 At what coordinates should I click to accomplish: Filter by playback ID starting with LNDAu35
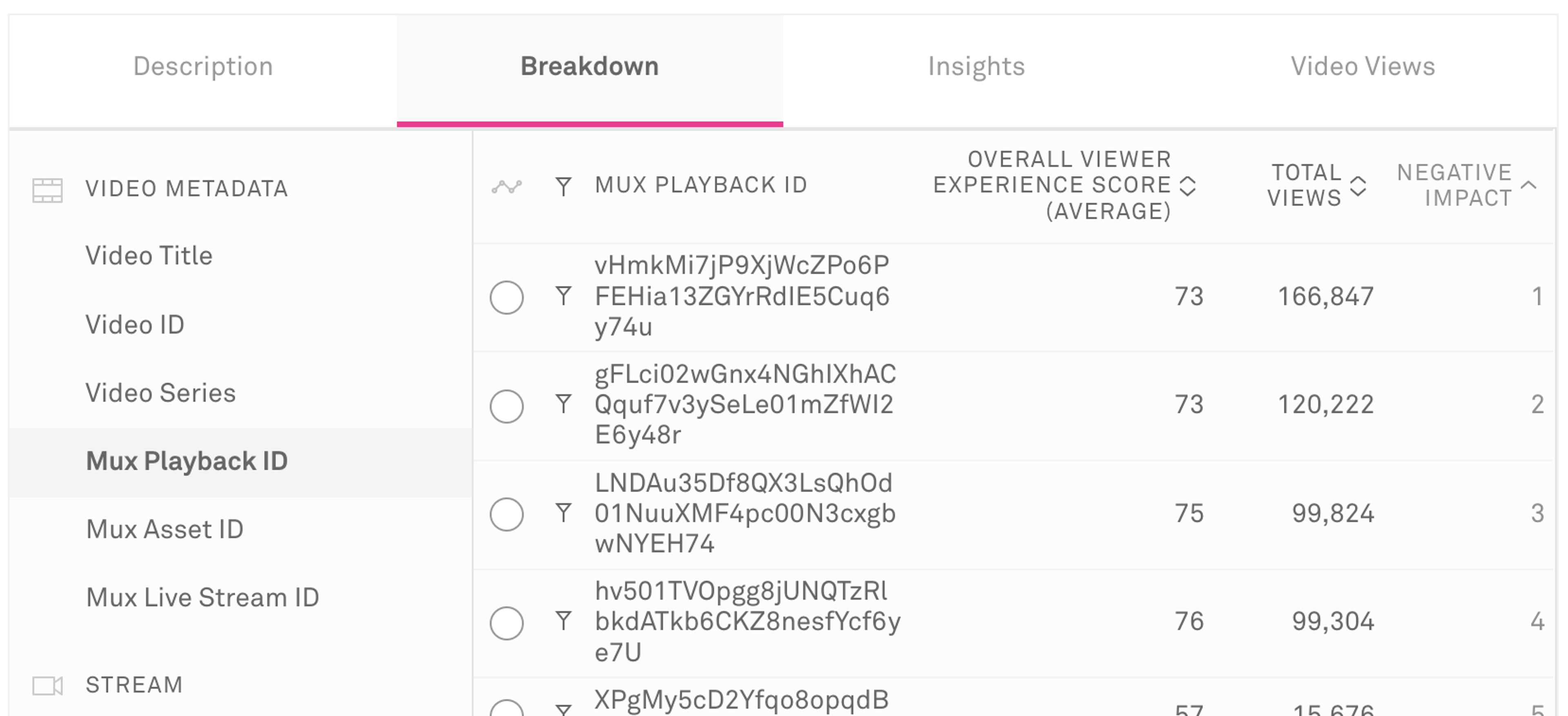pos(563,513)
